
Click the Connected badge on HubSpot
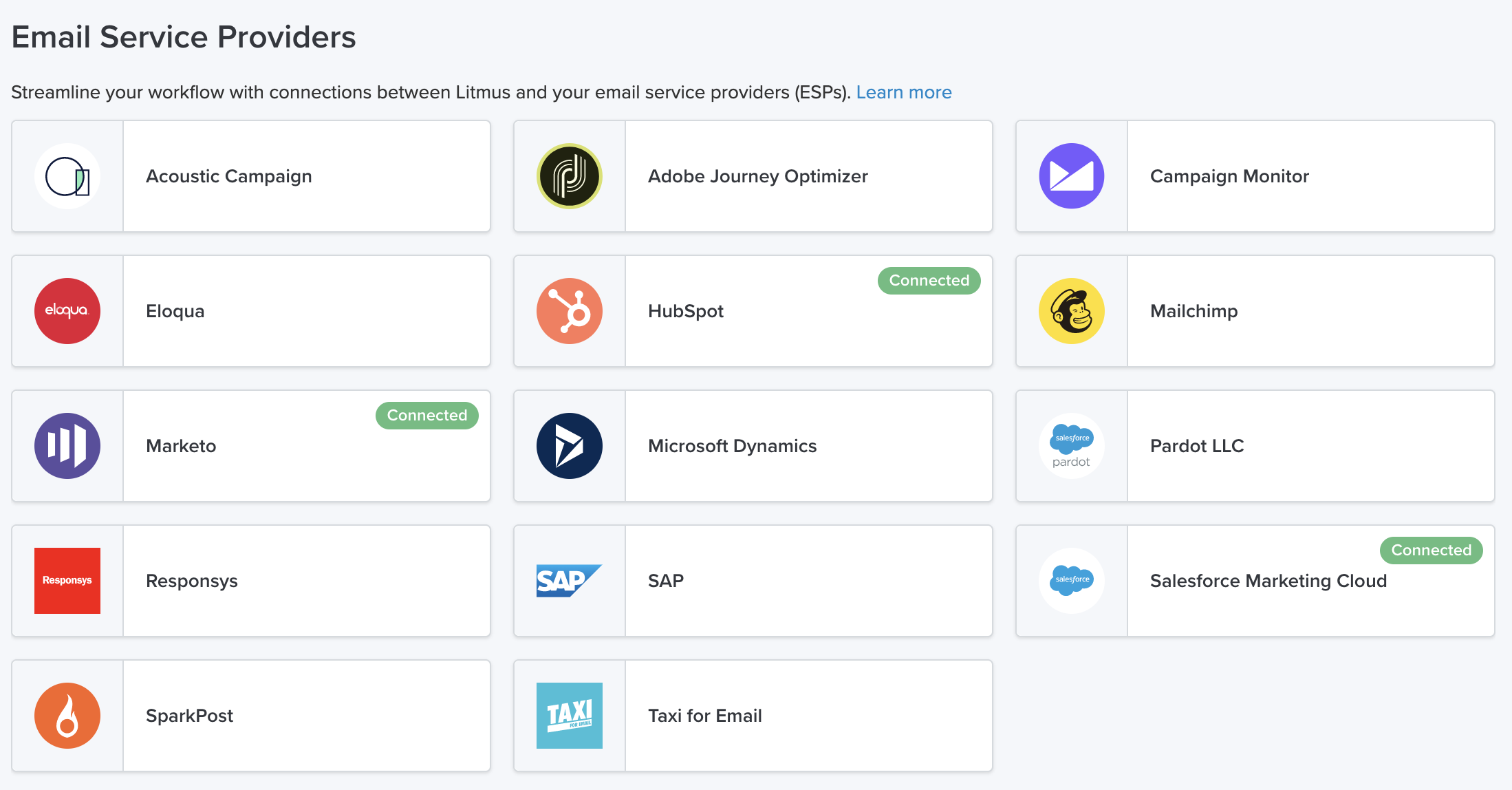coord(929,281)
